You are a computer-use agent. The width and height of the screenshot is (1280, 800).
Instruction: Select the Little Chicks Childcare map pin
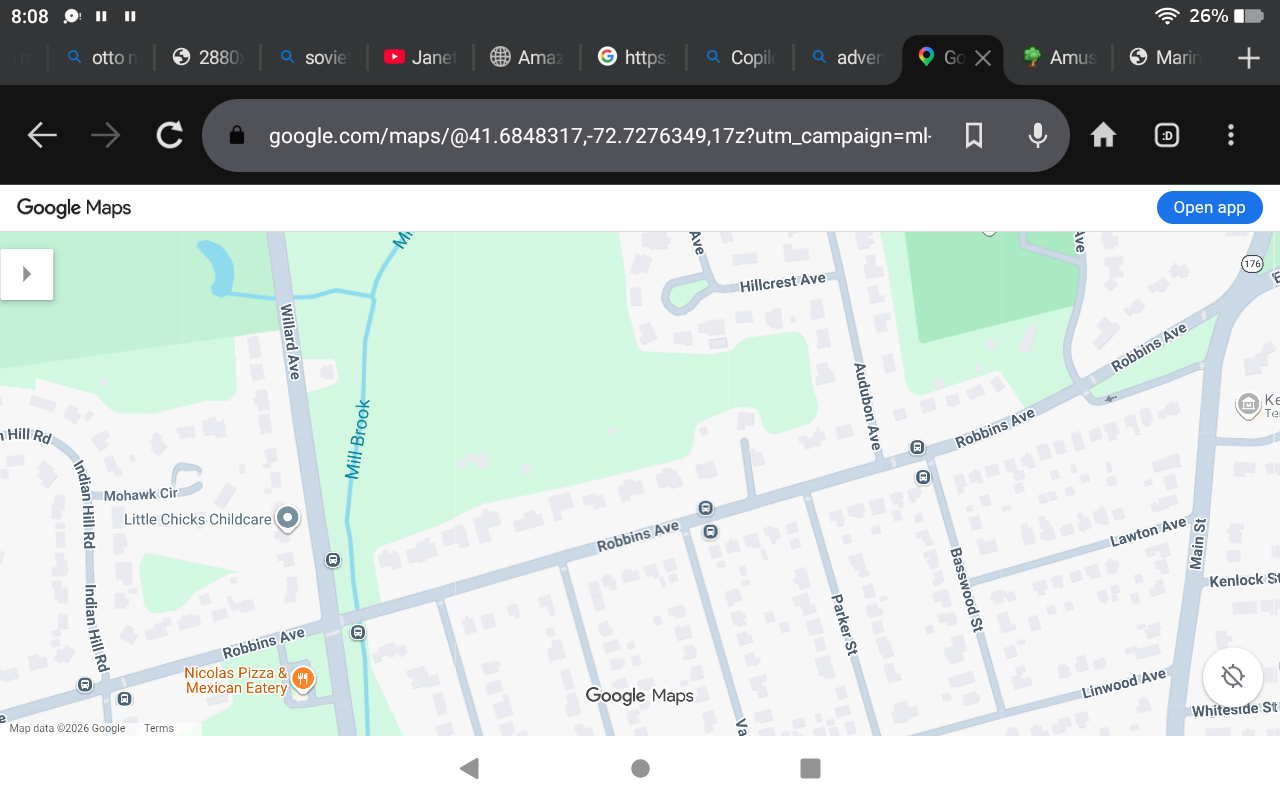(288, 518)
